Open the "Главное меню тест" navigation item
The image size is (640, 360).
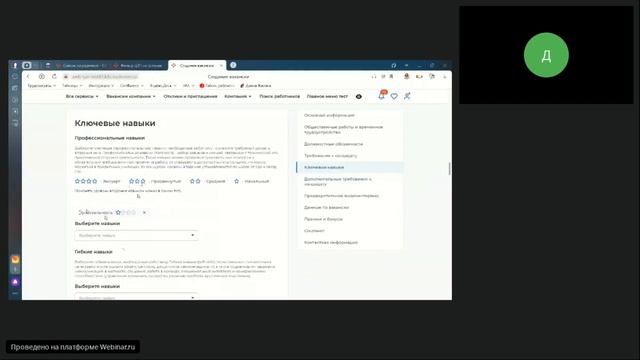coord(327,97)
